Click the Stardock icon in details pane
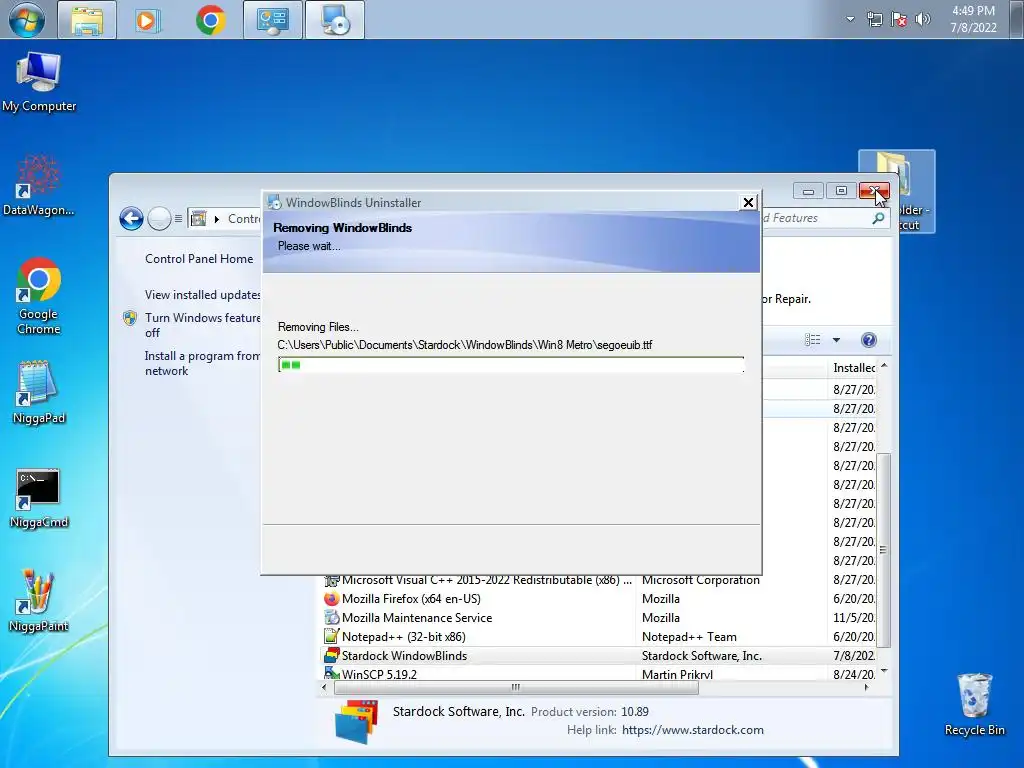 pos(356,722)
